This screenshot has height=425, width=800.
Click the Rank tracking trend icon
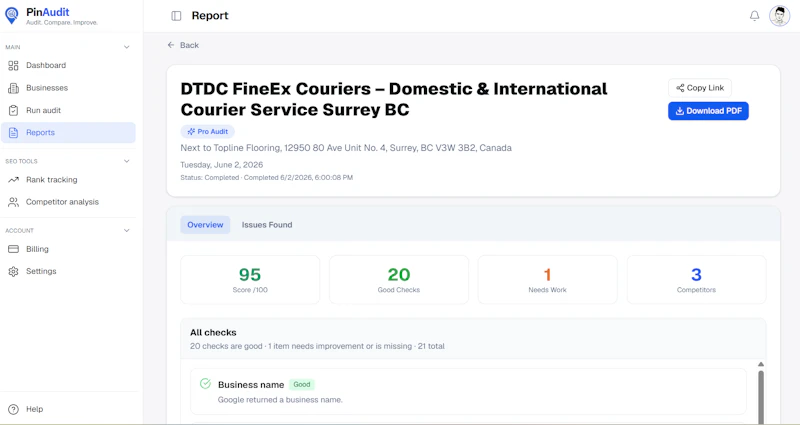pyautogui.click(x=13, y=180)
